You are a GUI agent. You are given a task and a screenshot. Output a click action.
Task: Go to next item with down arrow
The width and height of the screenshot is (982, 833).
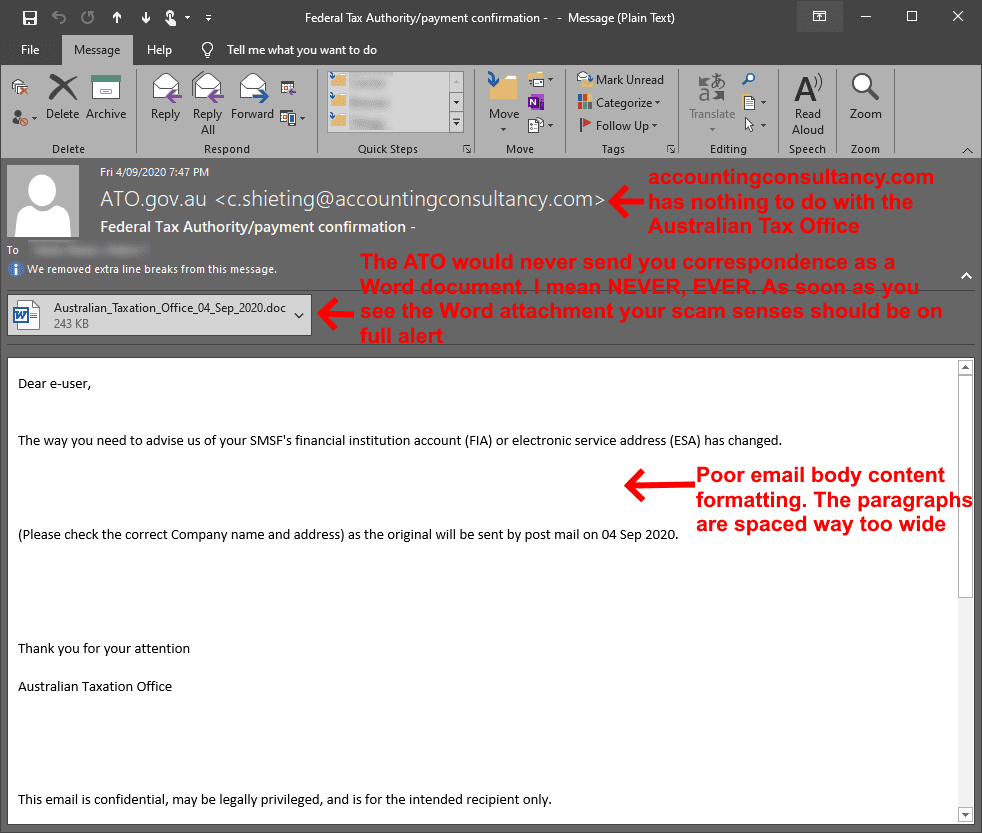pos(146,18)
